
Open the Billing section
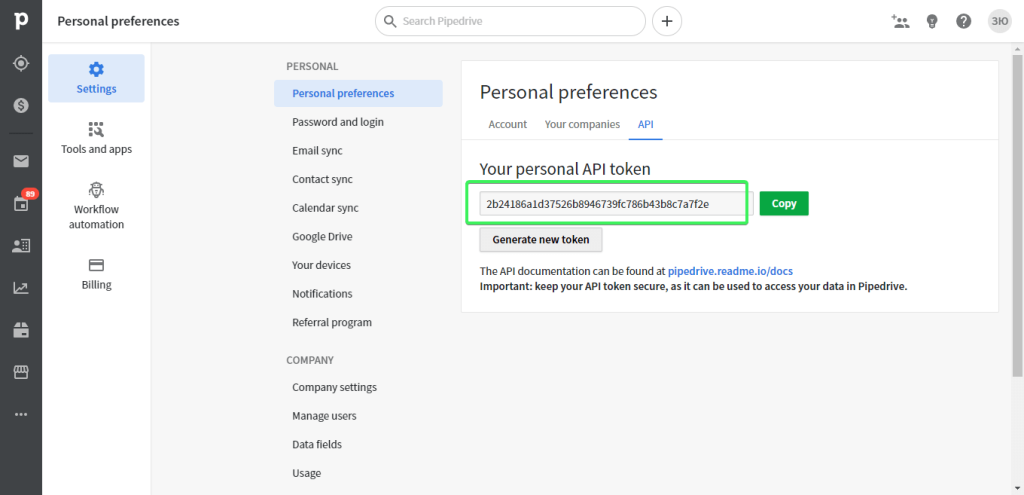point(96,274)
